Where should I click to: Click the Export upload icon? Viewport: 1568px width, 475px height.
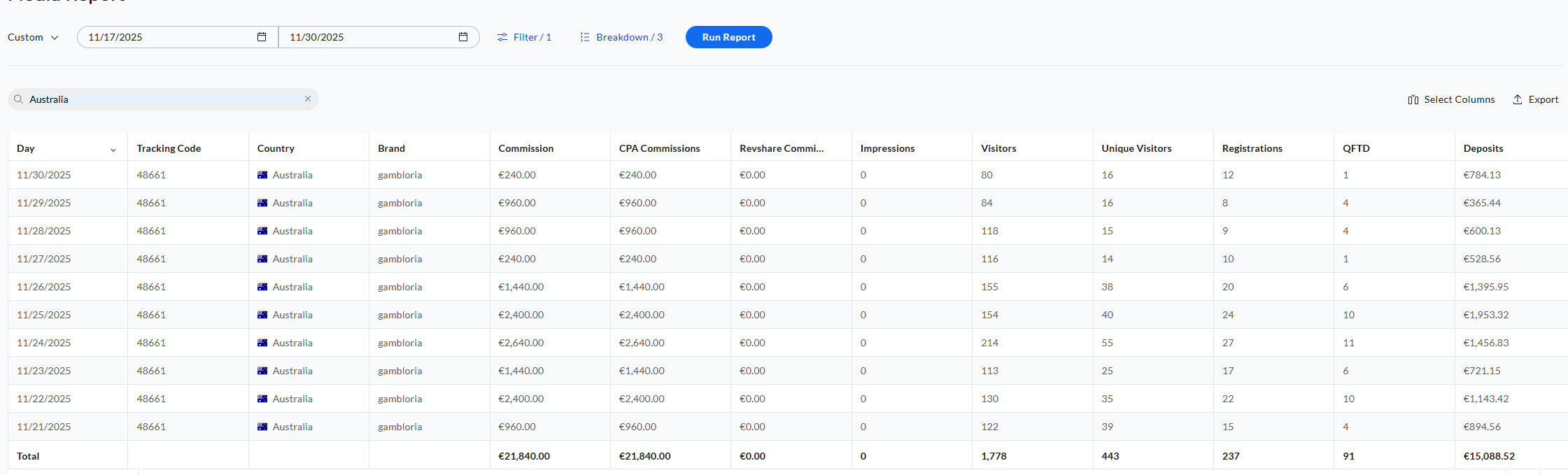(1518, 99)
